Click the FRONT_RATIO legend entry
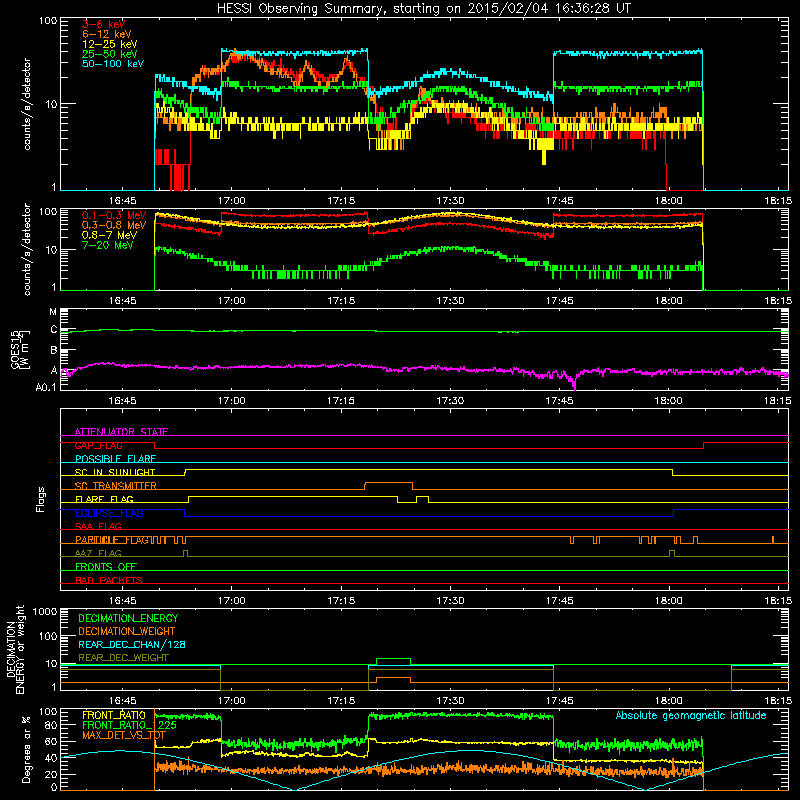The image size is (800, 800). pyautogui.click(x=114, y=715)
